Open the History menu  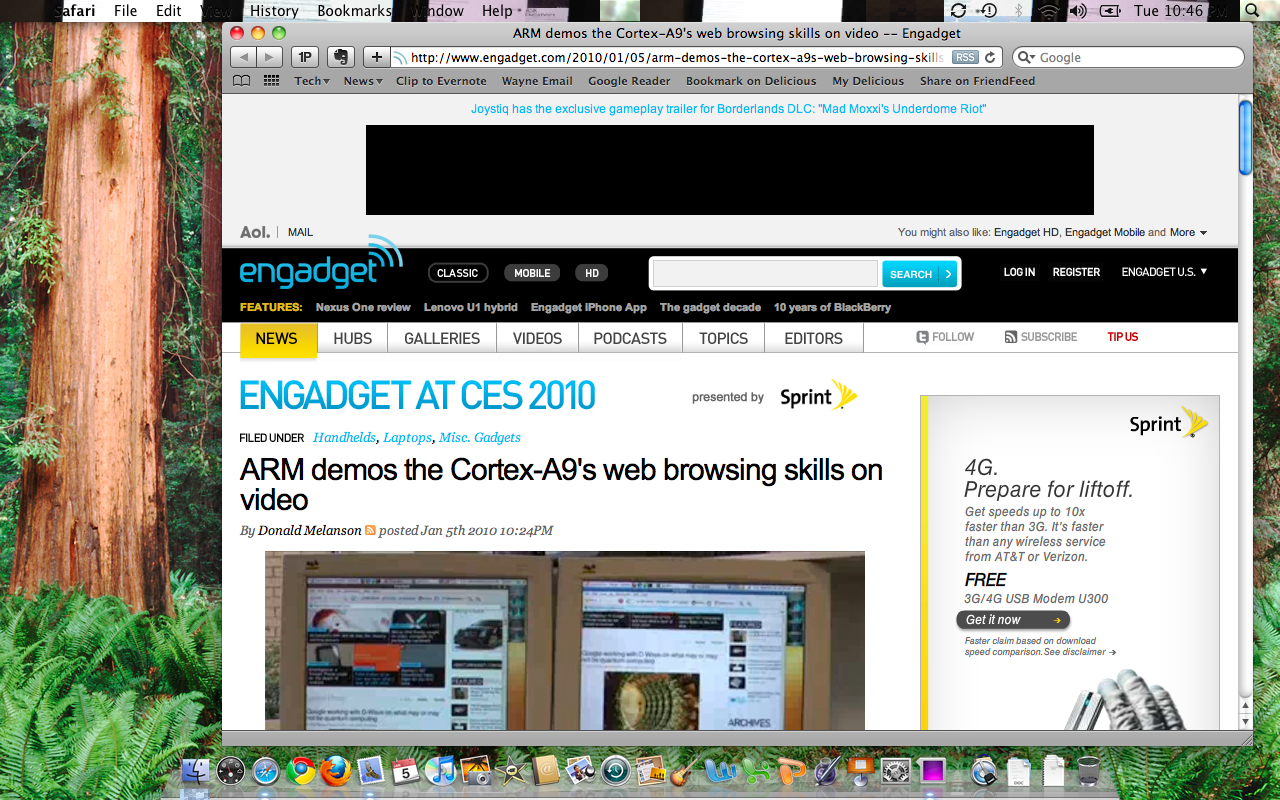(x=274, y=11)
